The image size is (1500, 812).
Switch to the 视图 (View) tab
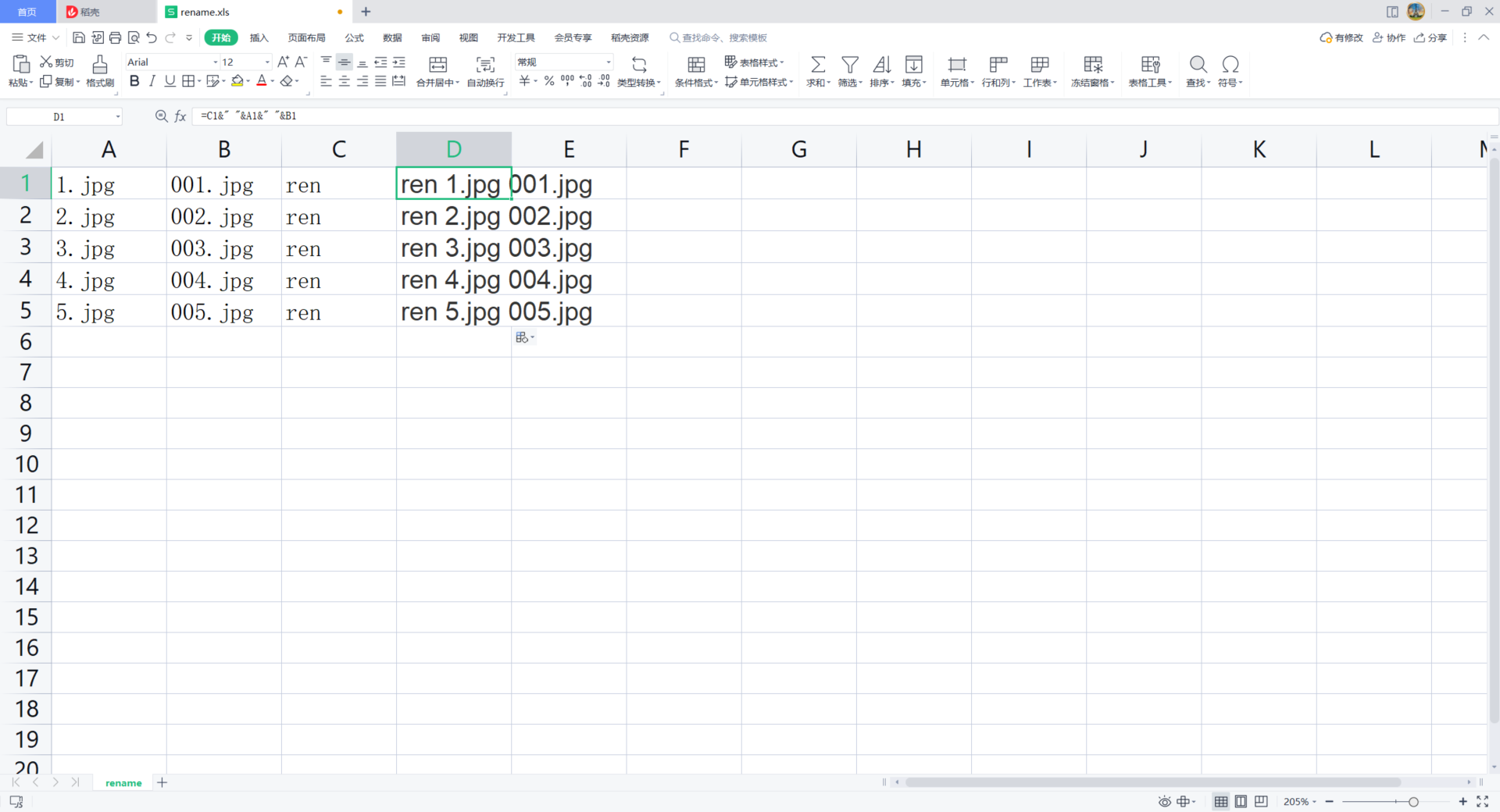pyautogui.click(x=468, y=37)
